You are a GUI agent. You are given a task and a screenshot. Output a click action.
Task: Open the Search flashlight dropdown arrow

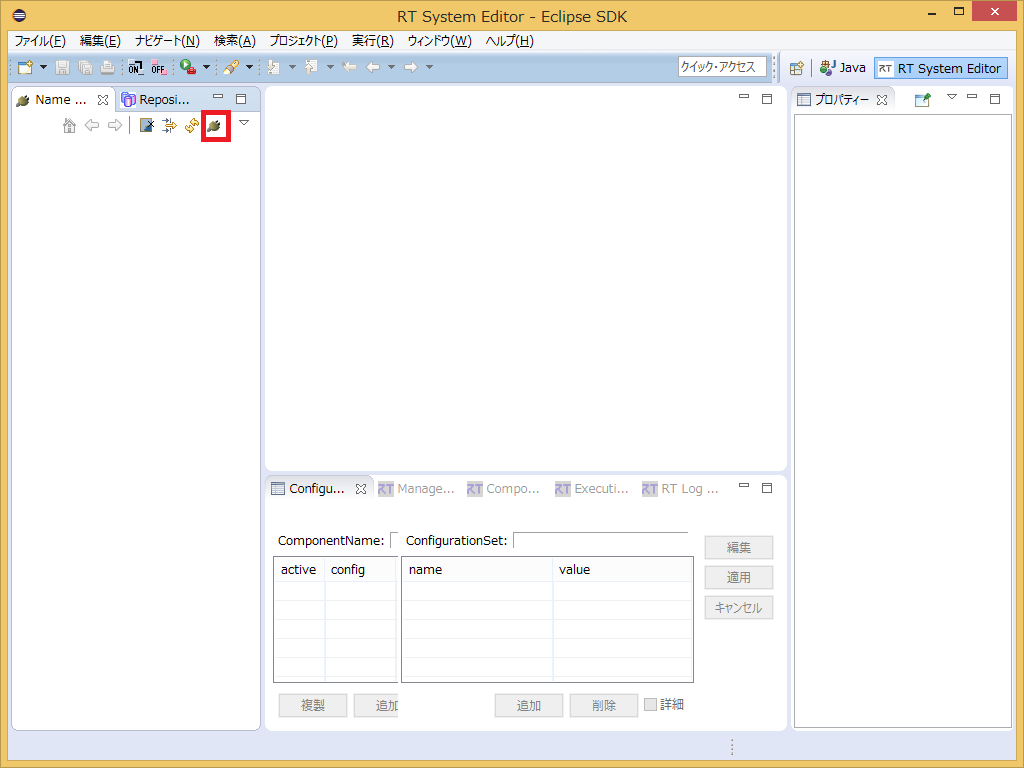click(249, 67)
